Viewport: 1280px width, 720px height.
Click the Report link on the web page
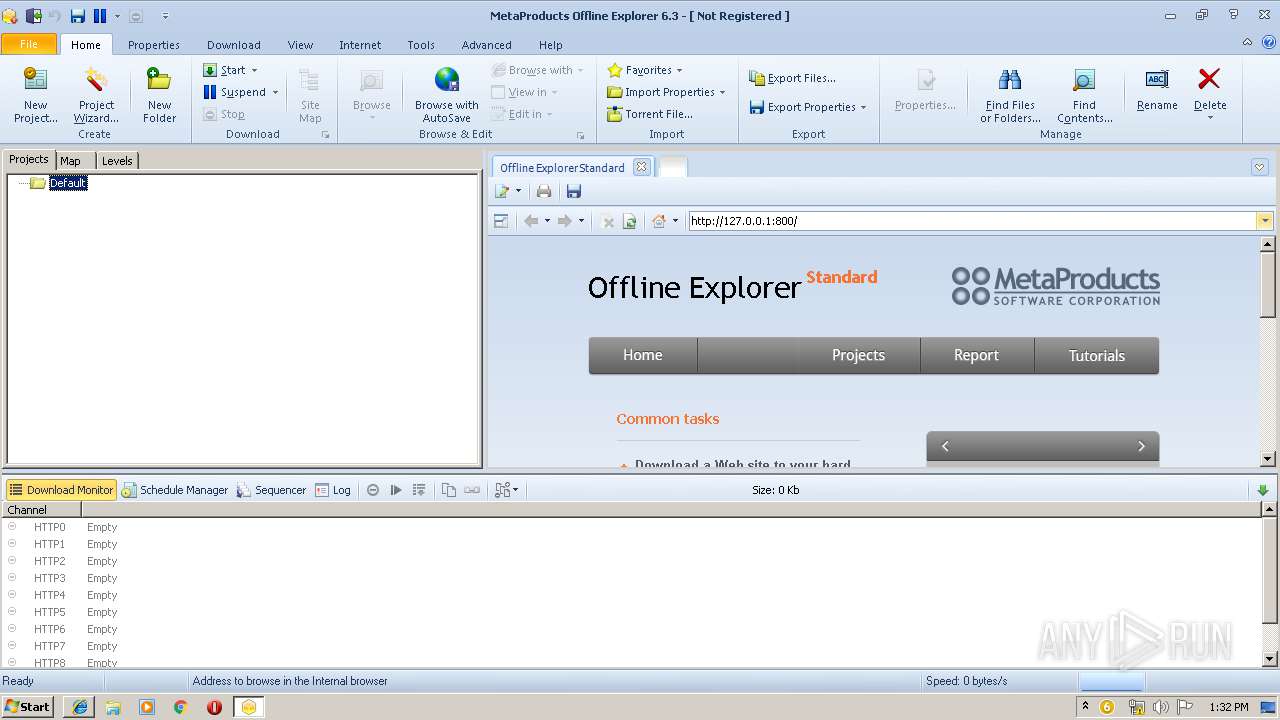tap(976, 355)
